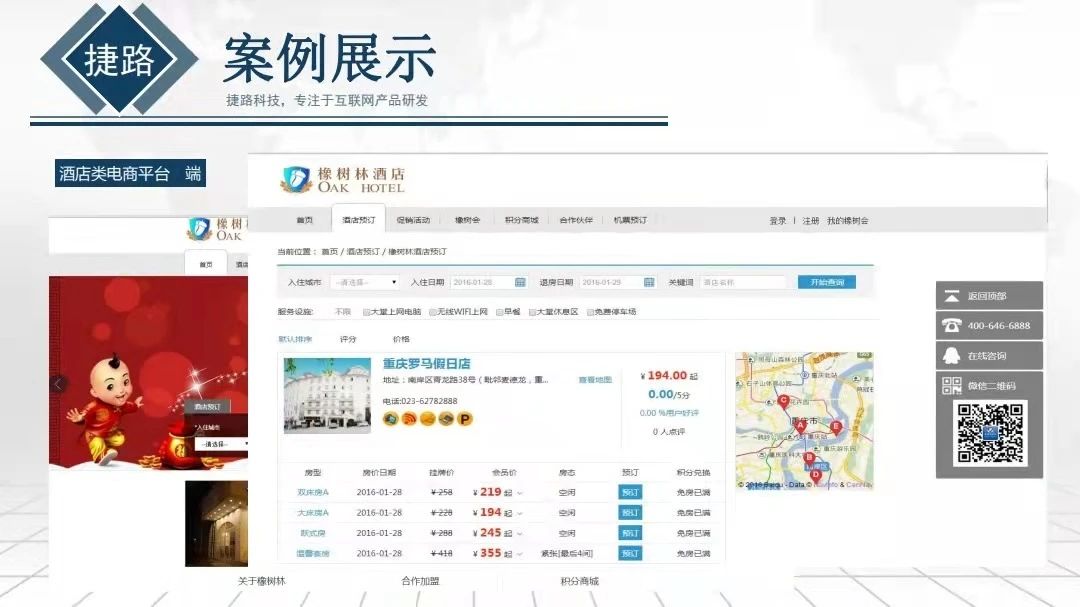This screenshot has width=1080, height=607.
Task: Enable the 无线WIFI上网 filter checkbox
Action: [x=431, y=313]
